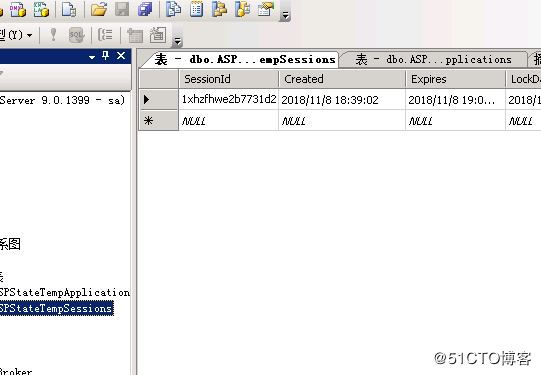Click the Registered Servers toolbar icon
Image resolution: width=541 pixels, height=375 pixels.
[x=173, y=9]
